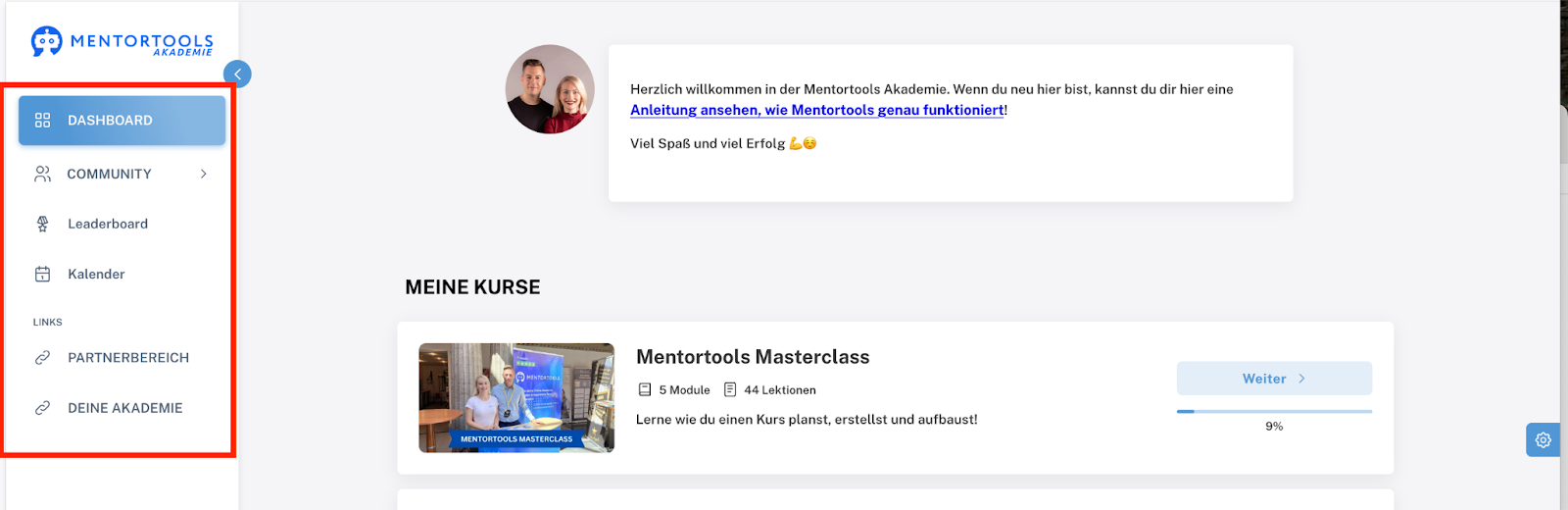Open the Anleitung ansehen tutorial link
The image size is (1568, 510).
[816, 110]
